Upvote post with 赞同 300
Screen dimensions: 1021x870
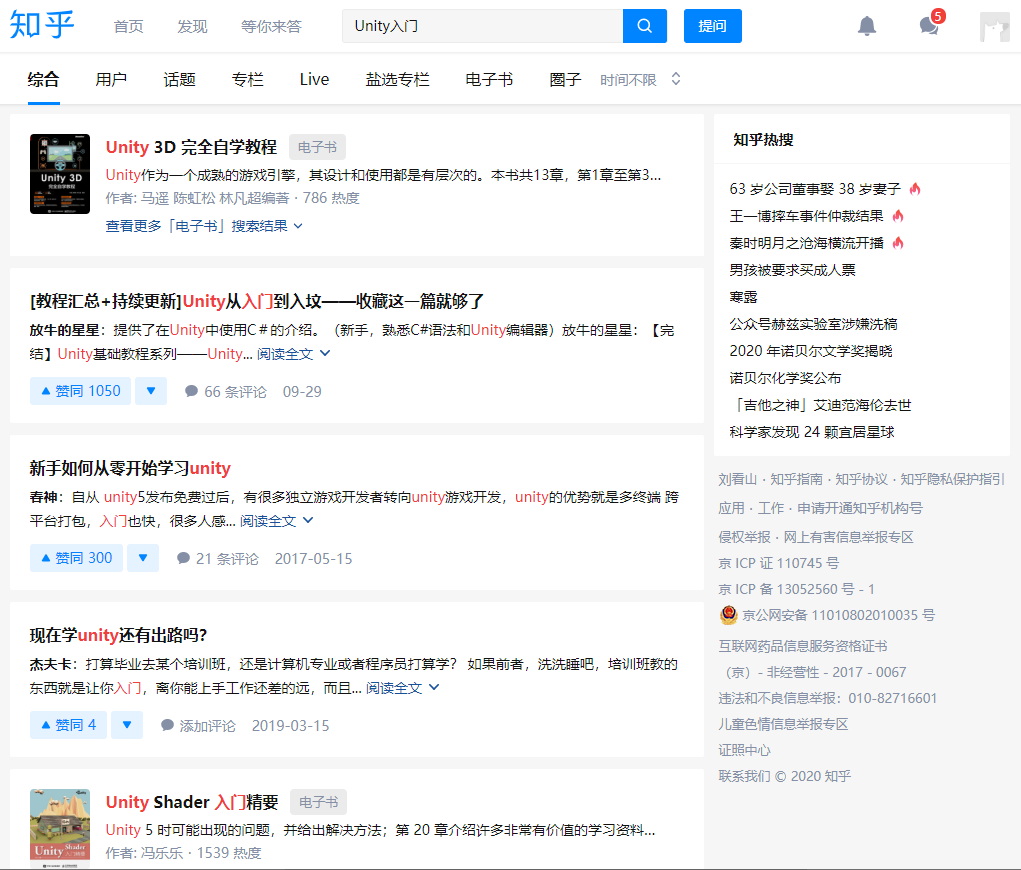point(76,558)
